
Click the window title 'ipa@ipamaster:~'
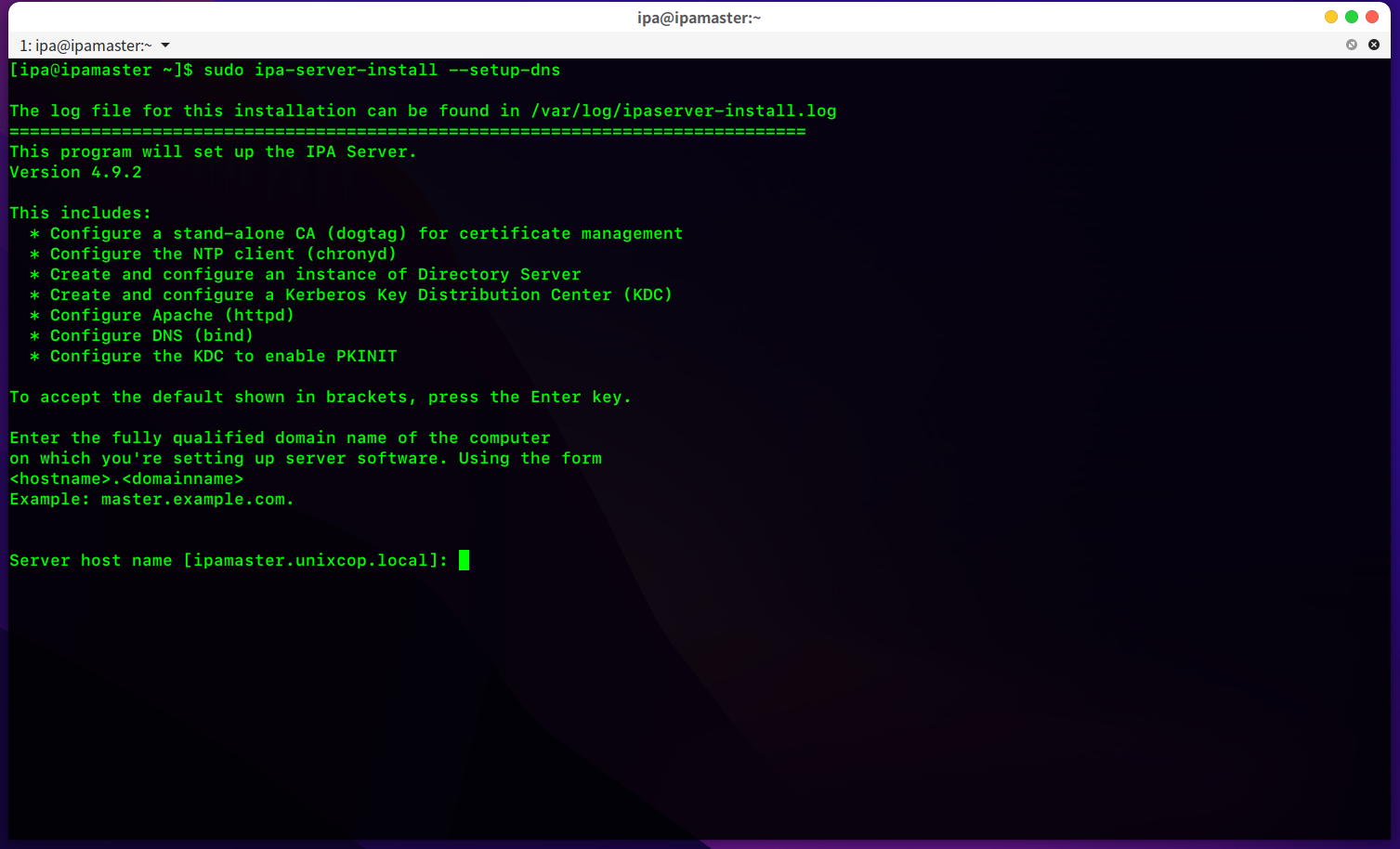click(700, 18)
